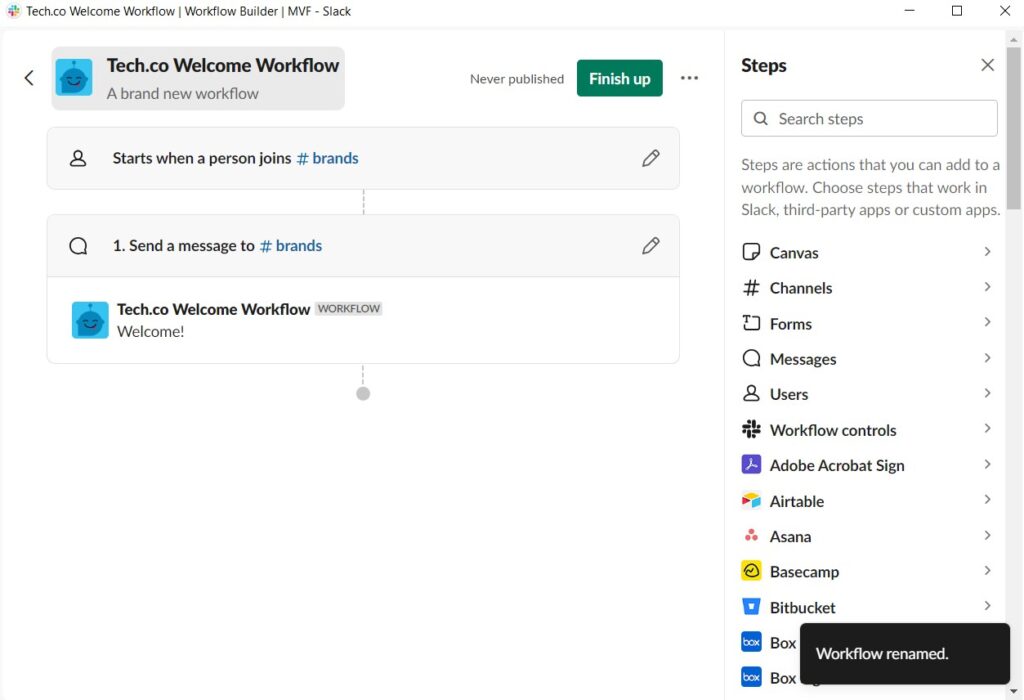Open the Canvas steps category icon

(751, 252)
